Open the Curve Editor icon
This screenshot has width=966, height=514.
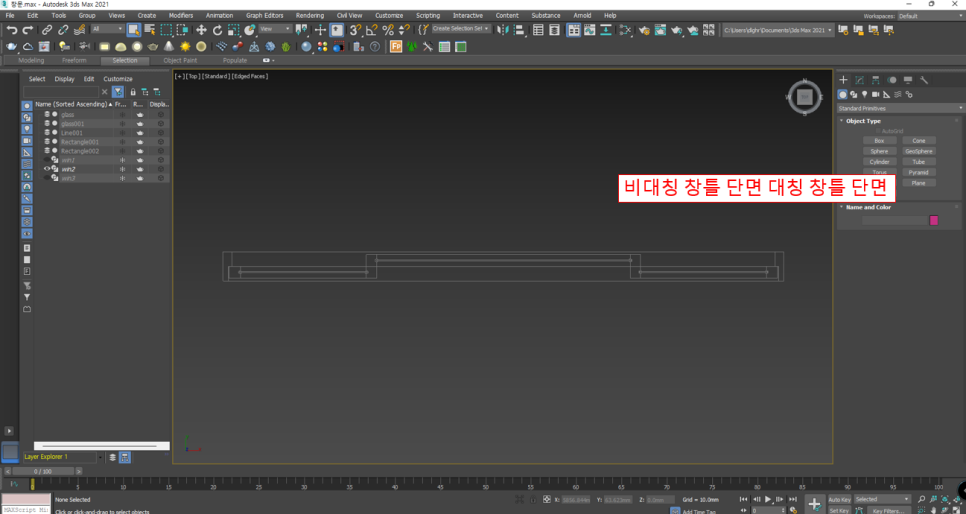pyautogui.click(x=590, y=30)
